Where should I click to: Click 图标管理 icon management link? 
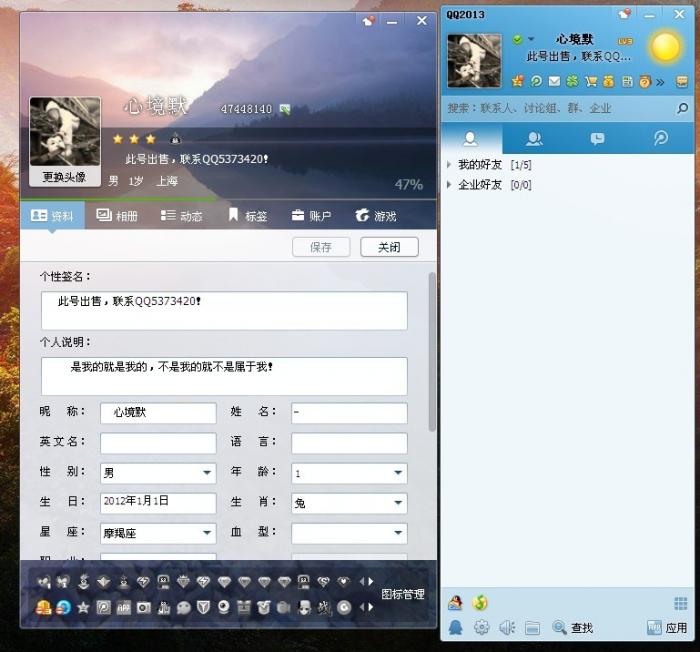click(x=403, y=594)
